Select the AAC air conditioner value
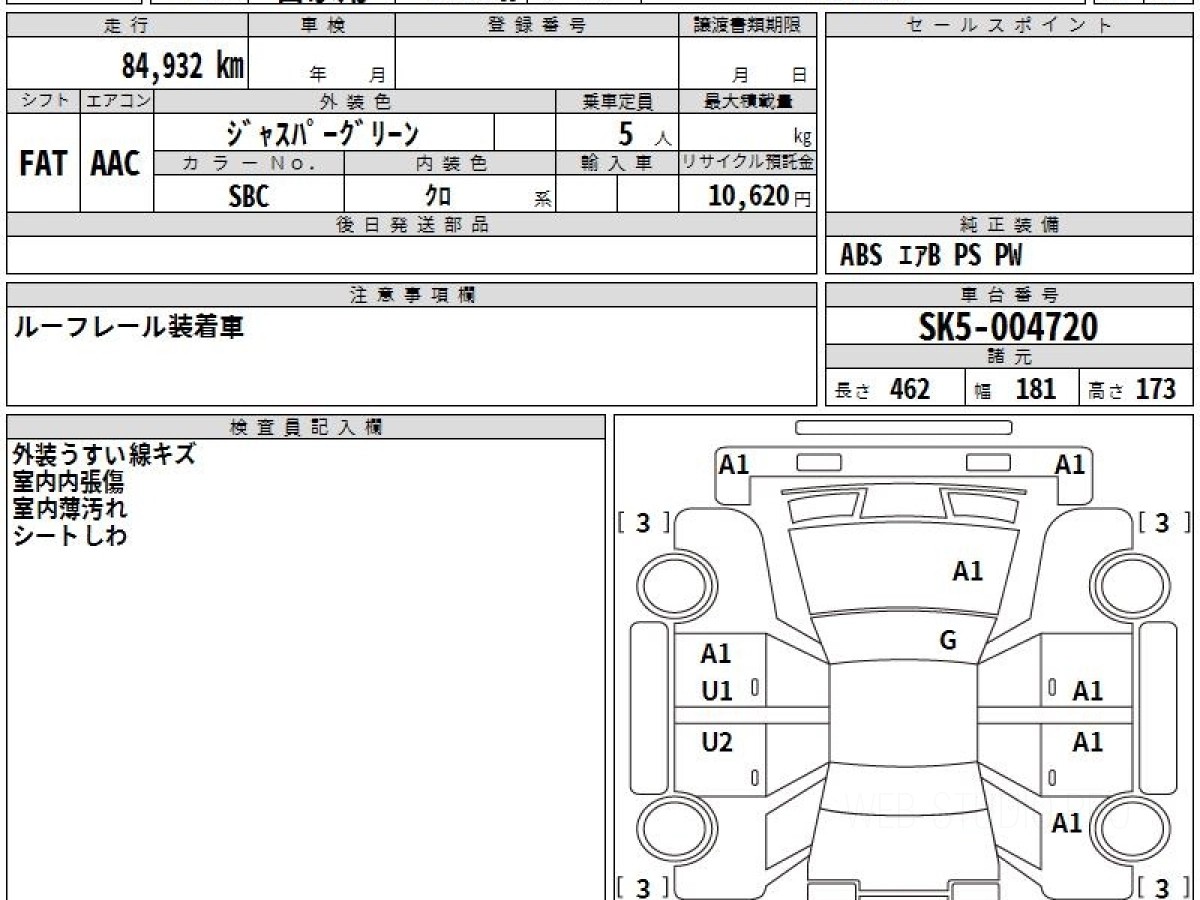This screenshot has width=1200, height=900. click(x=116, y=164)
